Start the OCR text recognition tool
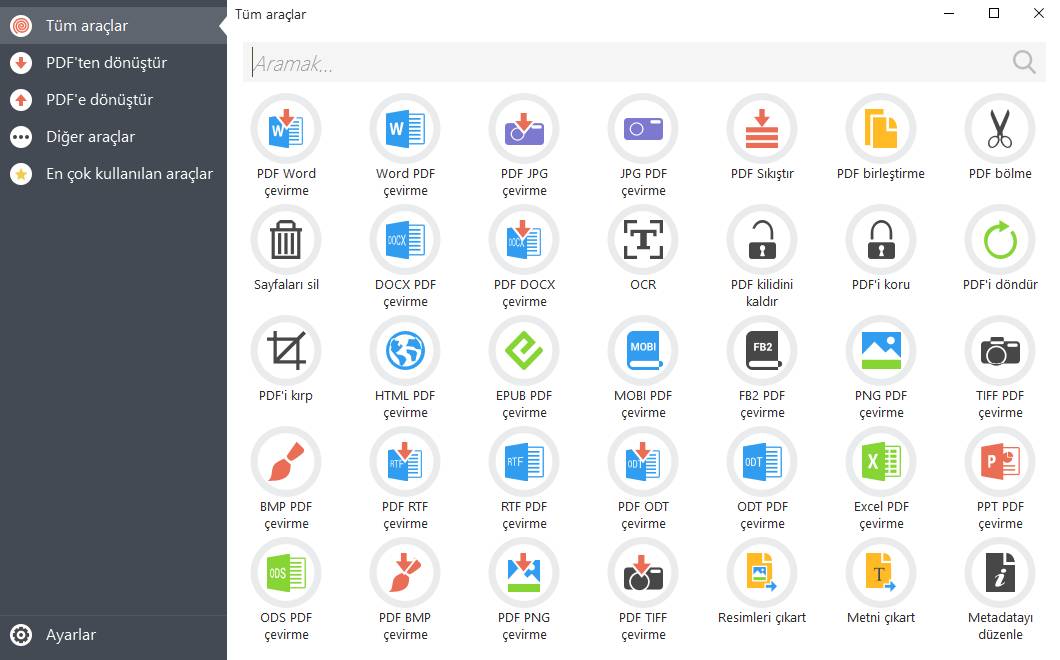1060x660 pixels. [x=643, y=240]
